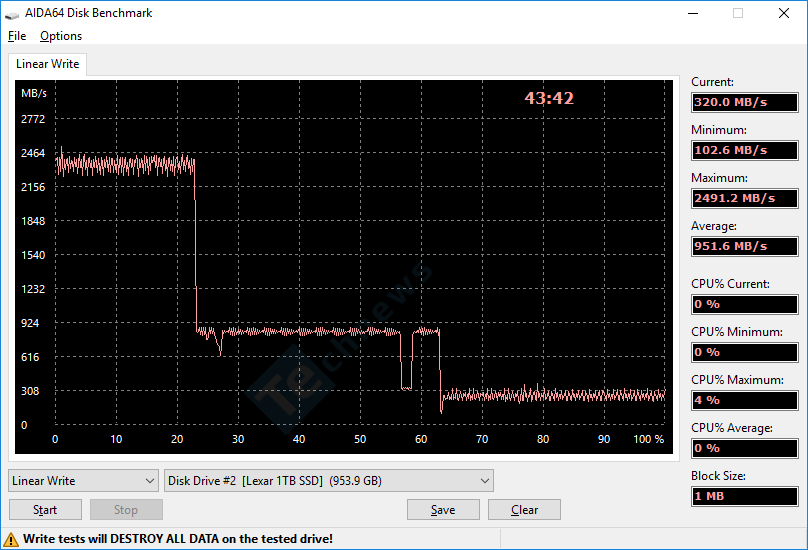Click the Minimum 102.6 MB/s value field
The image size is (808, 550).
tap(745, 150)
